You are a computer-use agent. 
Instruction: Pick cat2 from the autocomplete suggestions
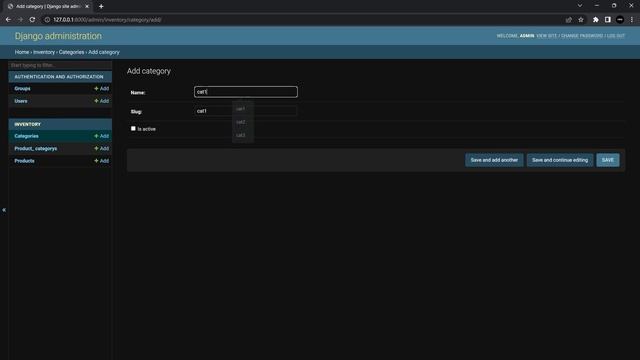tap(241, 122)
